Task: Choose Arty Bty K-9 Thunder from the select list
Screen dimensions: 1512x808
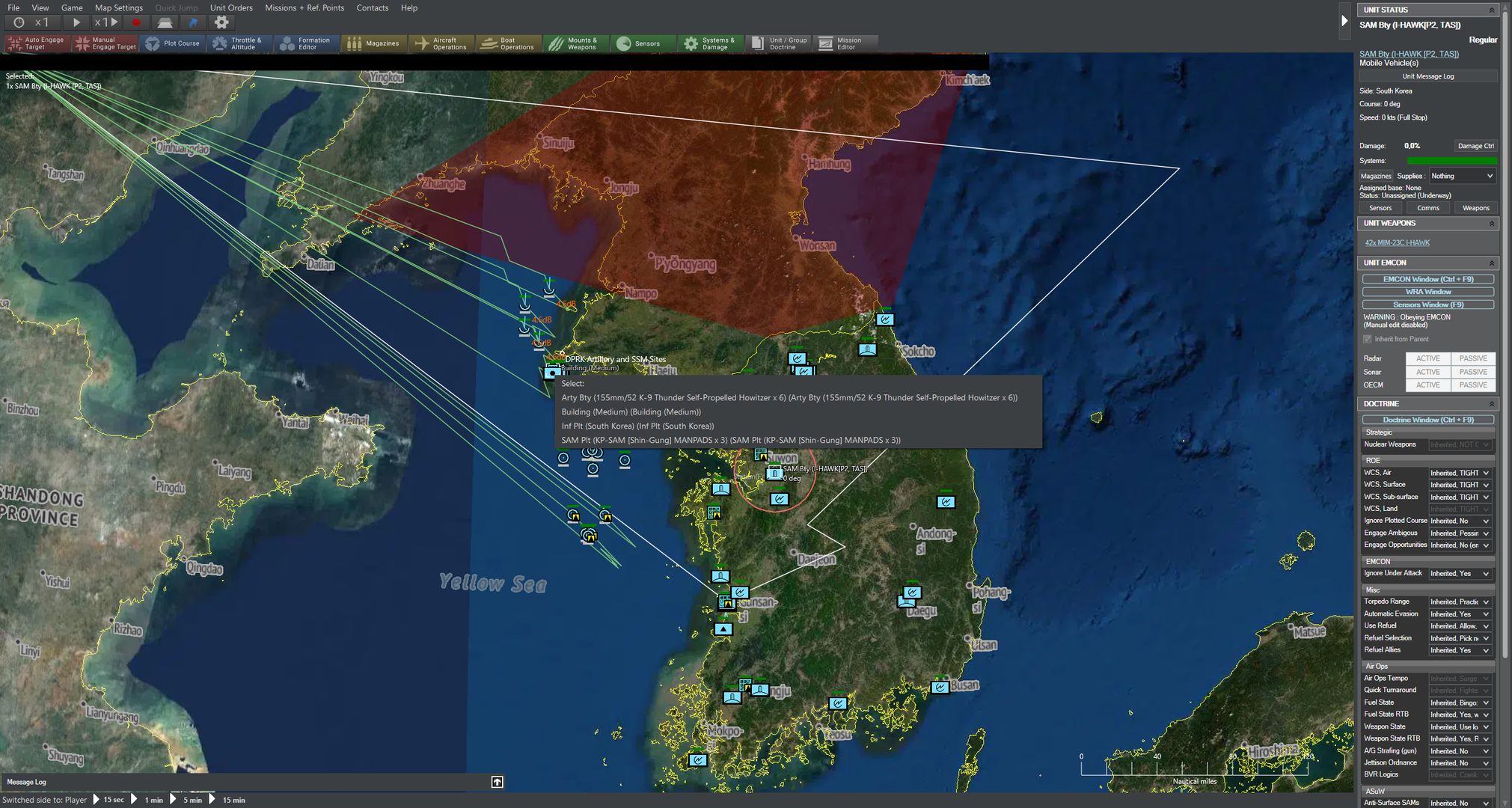Action: (x=798, y=397)
